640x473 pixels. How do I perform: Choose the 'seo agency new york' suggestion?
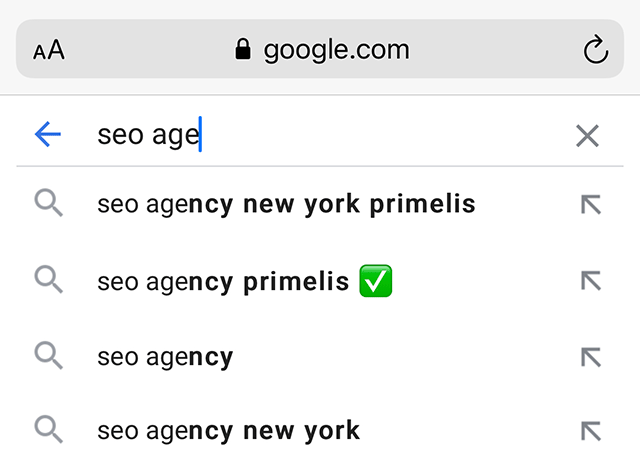228,432
